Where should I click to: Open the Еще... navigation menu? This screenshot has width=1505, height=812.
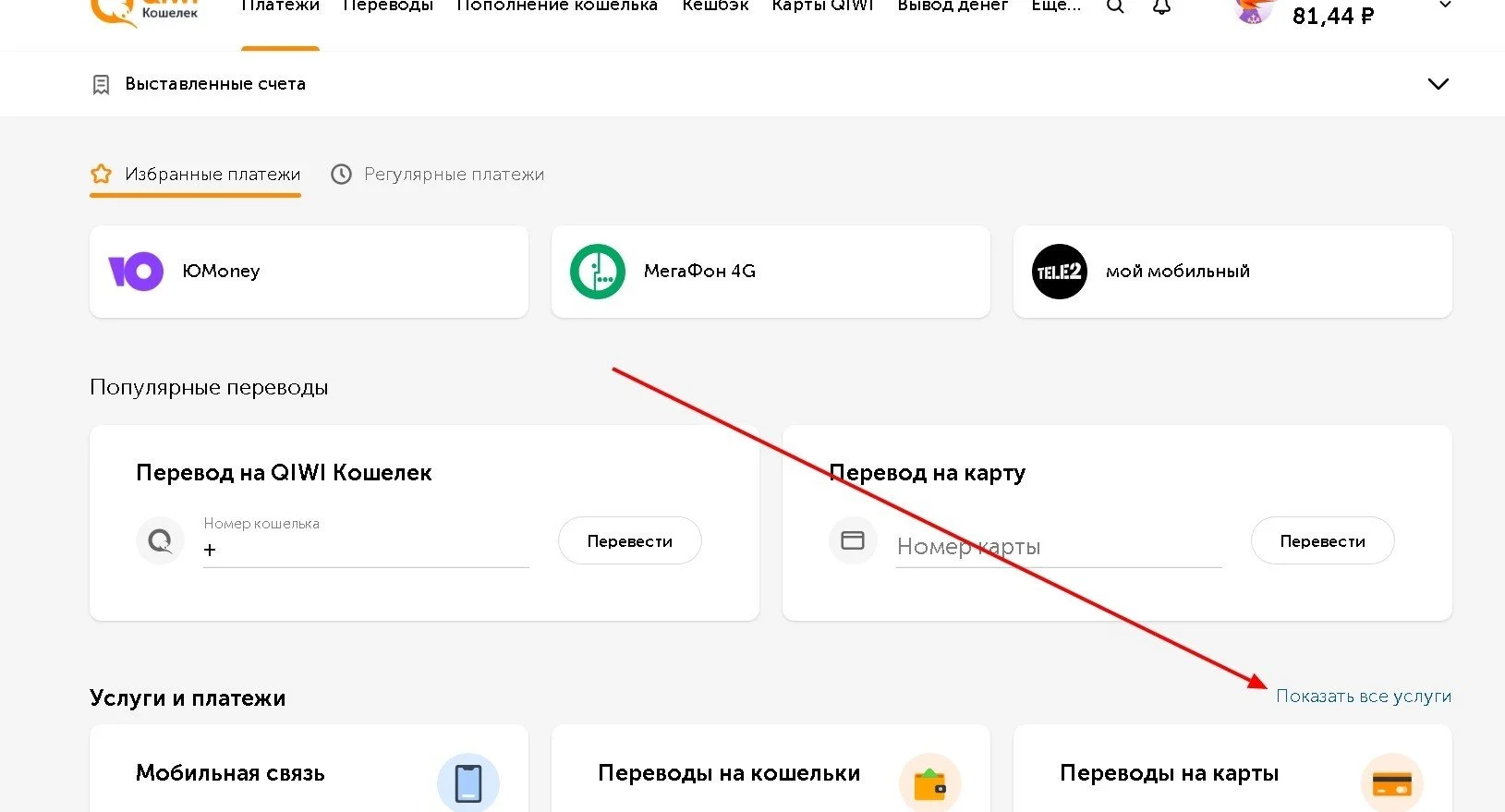click(1056, 6)
